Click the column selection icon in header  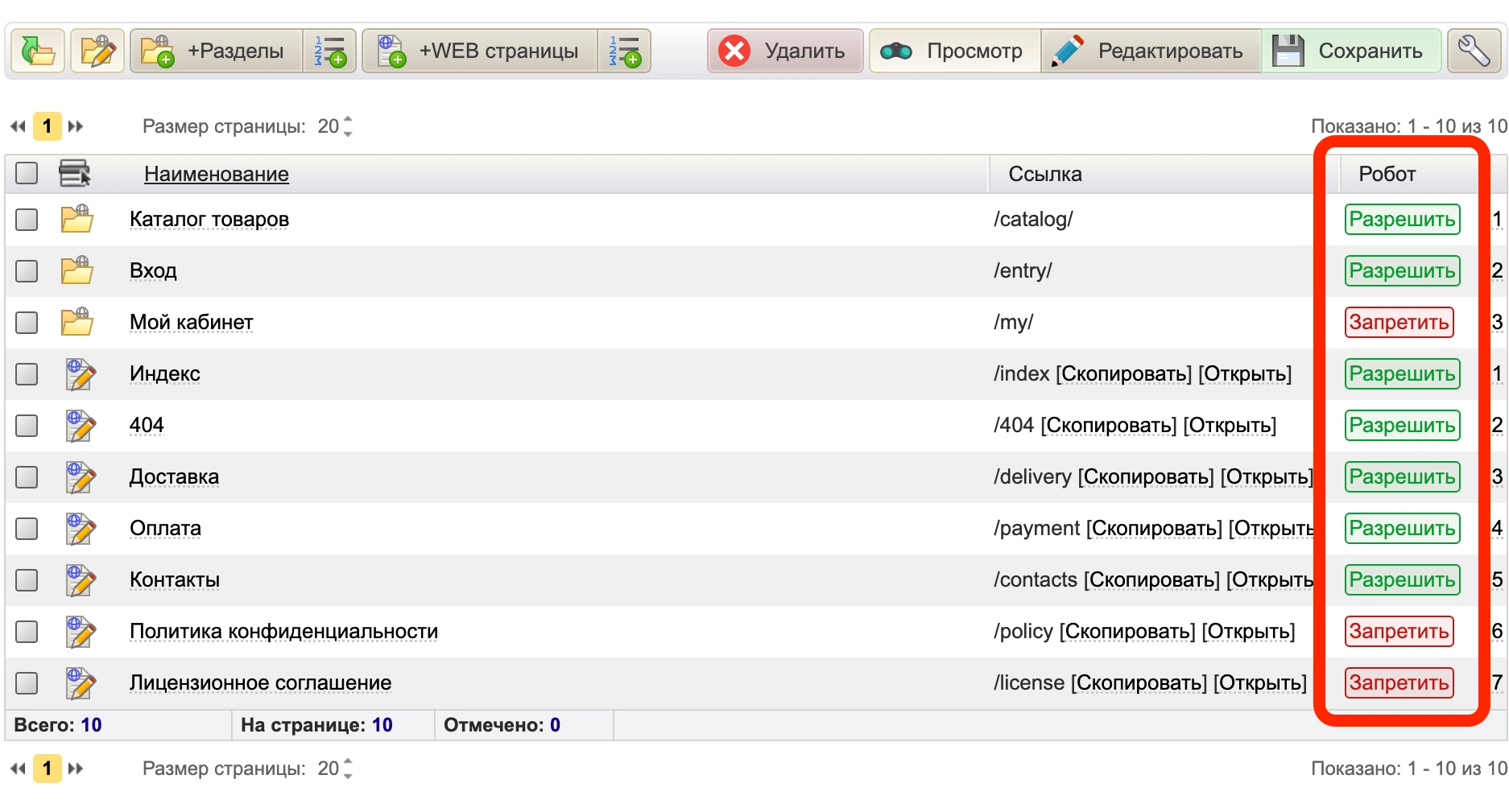tap(75, 173)
